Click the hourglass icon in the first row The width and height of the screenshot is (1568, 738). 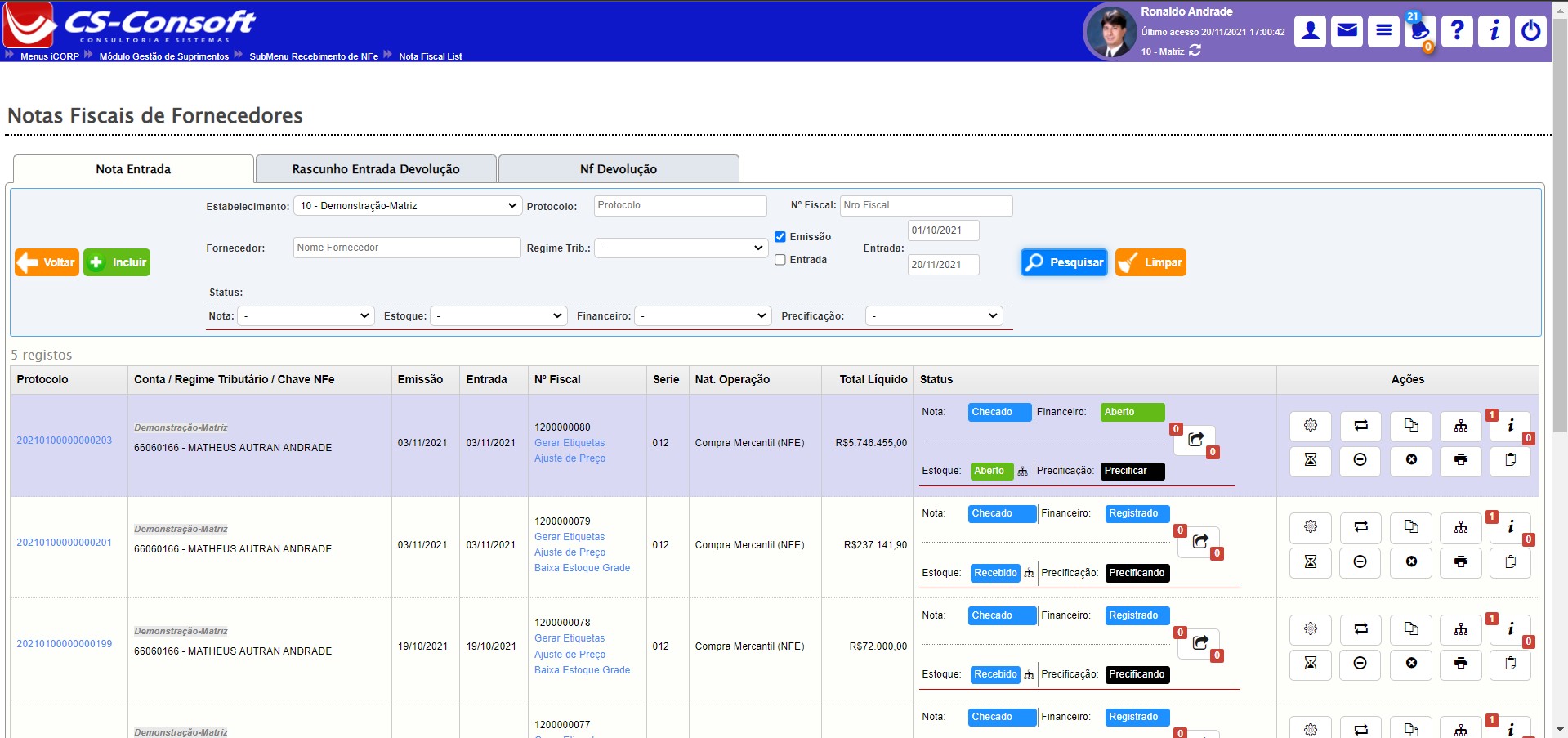pos(1311,460)
